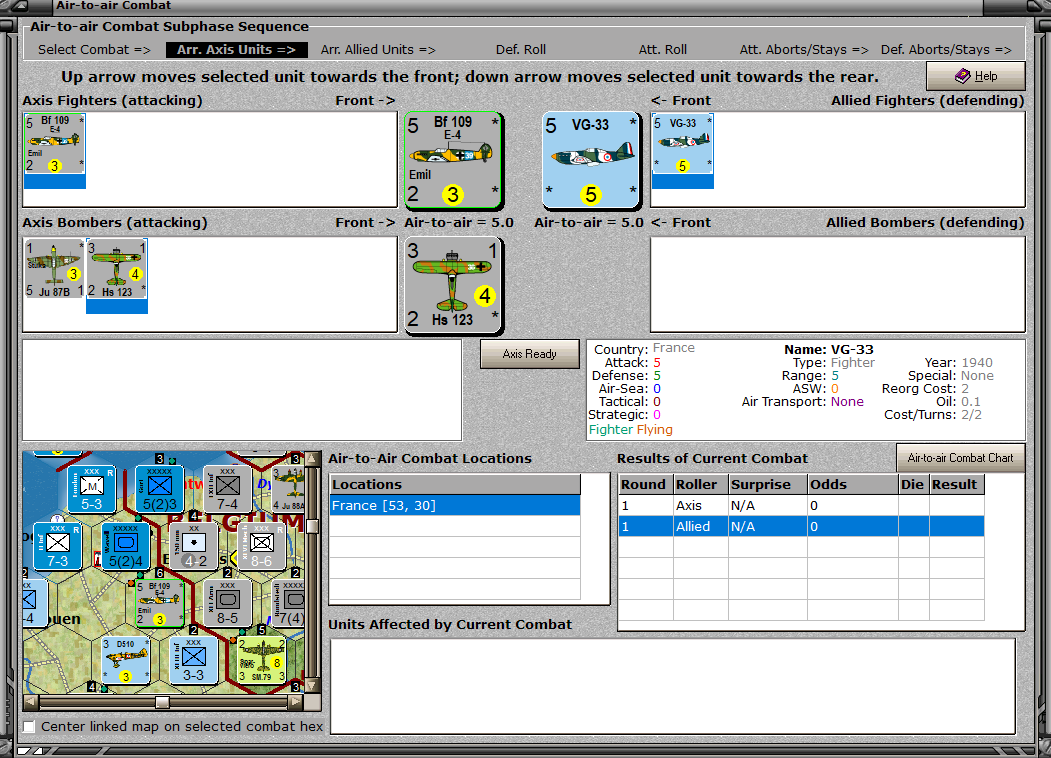Select the large VG-33 front fighter counter
The image size is (1051, 758).
591,161
